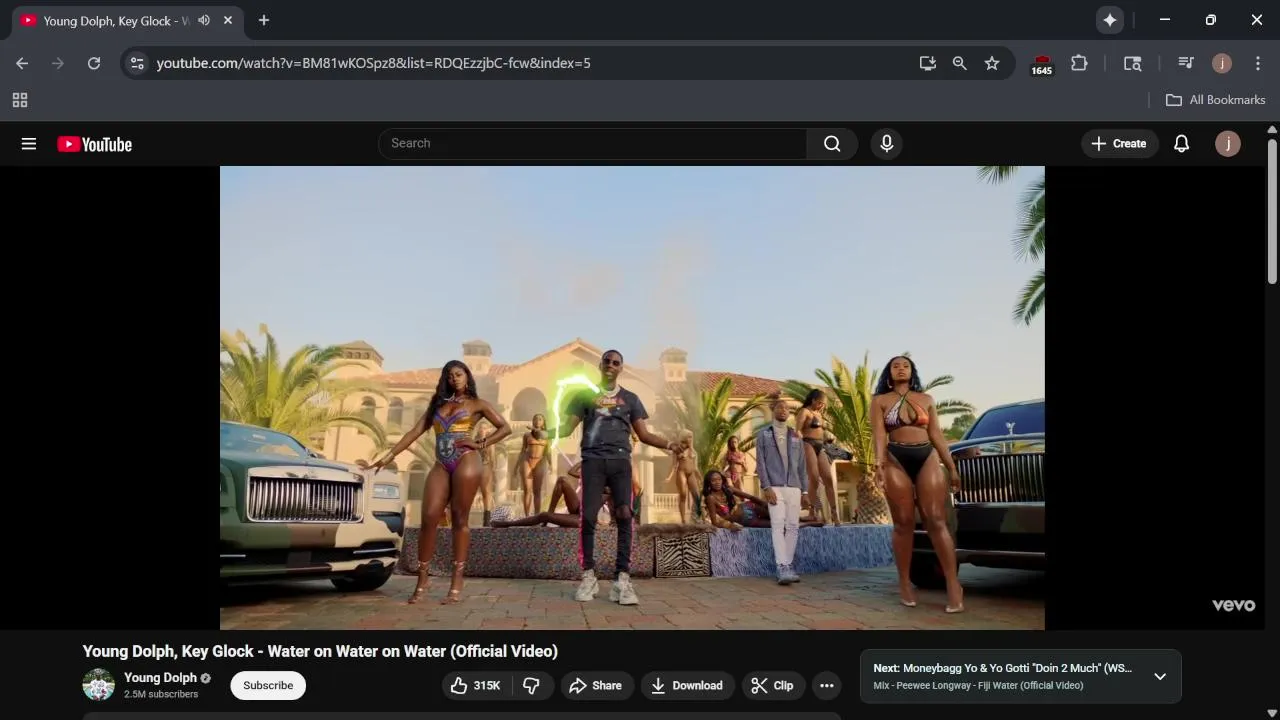This screenshot has width=1280, height=720.
Task: Click the Mix - Peewee Longway playlist text
Action: (x=978, y=686)
